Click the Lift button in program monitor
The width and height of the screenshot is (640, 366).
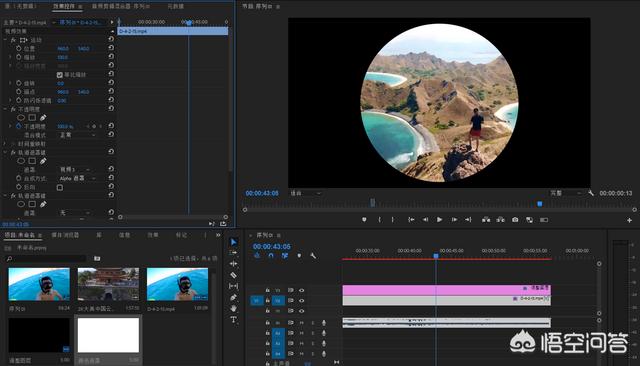pos(486,220)
